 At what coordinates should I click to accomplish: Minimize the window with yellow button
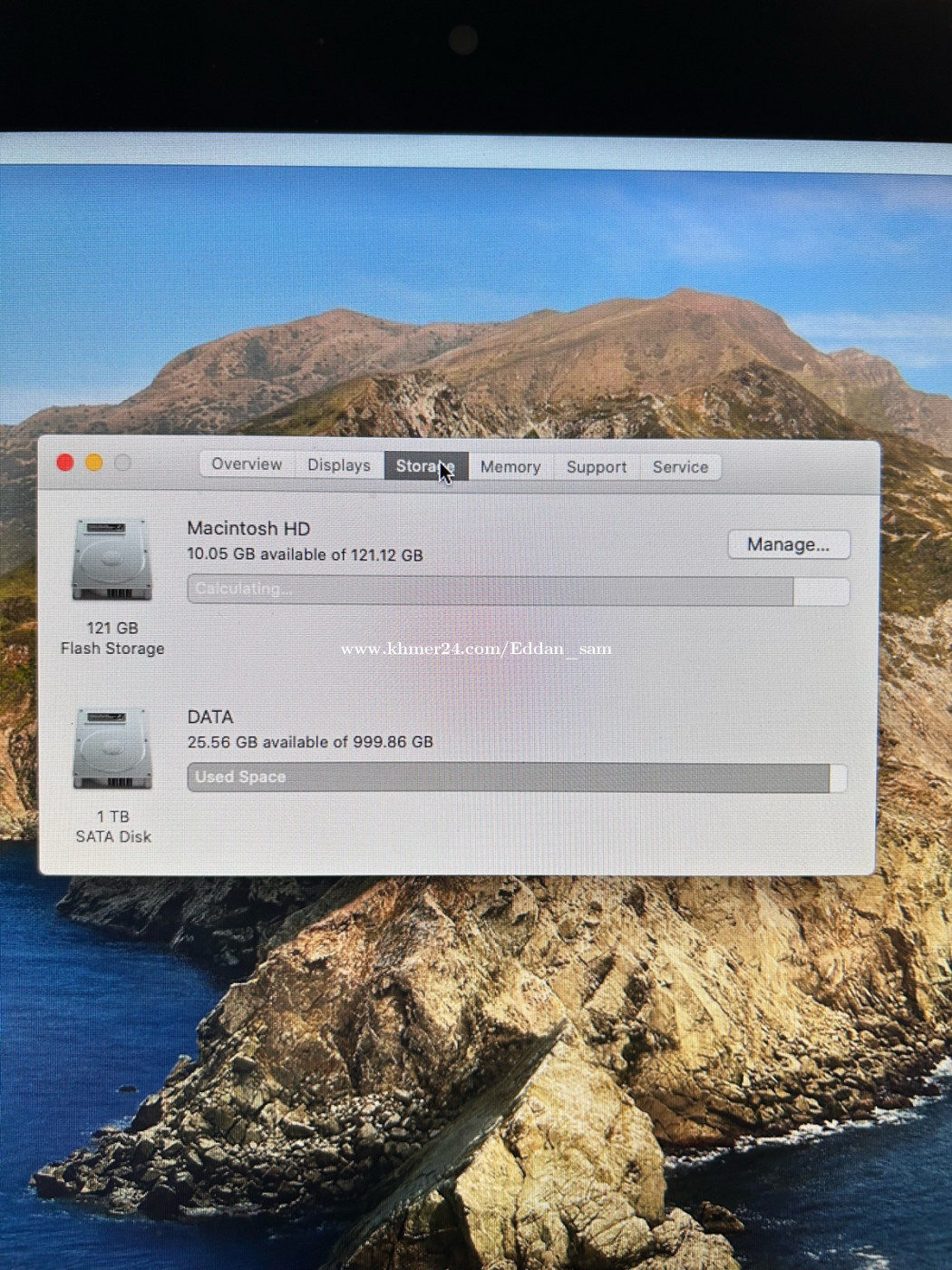(x=94, y=463)
